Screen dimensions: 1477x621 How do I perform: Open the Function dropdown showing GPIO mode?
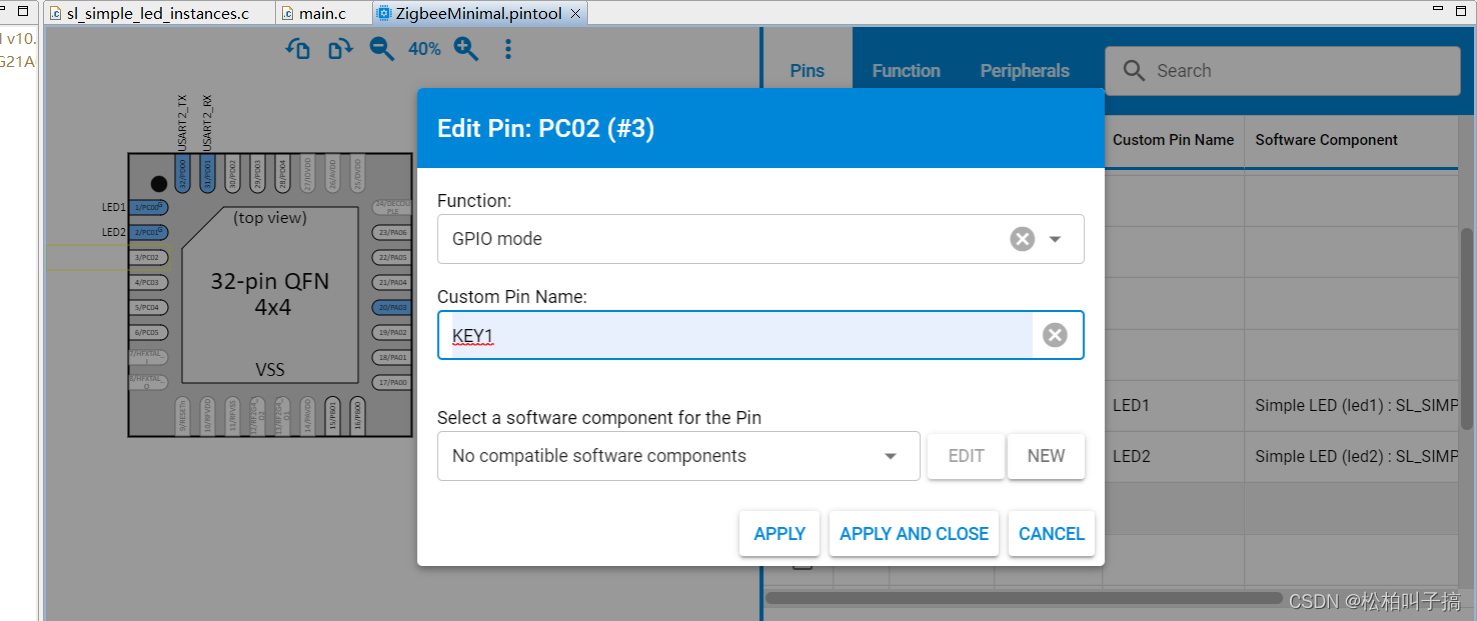click(x=1055, y=239)
